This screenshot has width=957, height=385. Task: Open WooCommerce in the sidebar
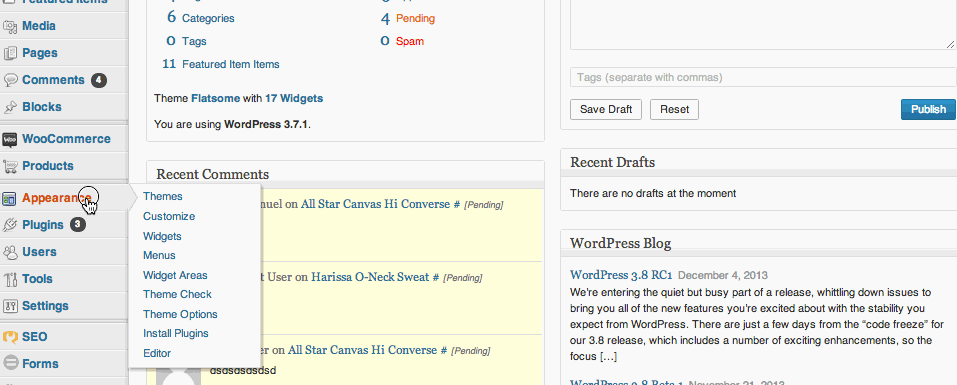[67, 139]
